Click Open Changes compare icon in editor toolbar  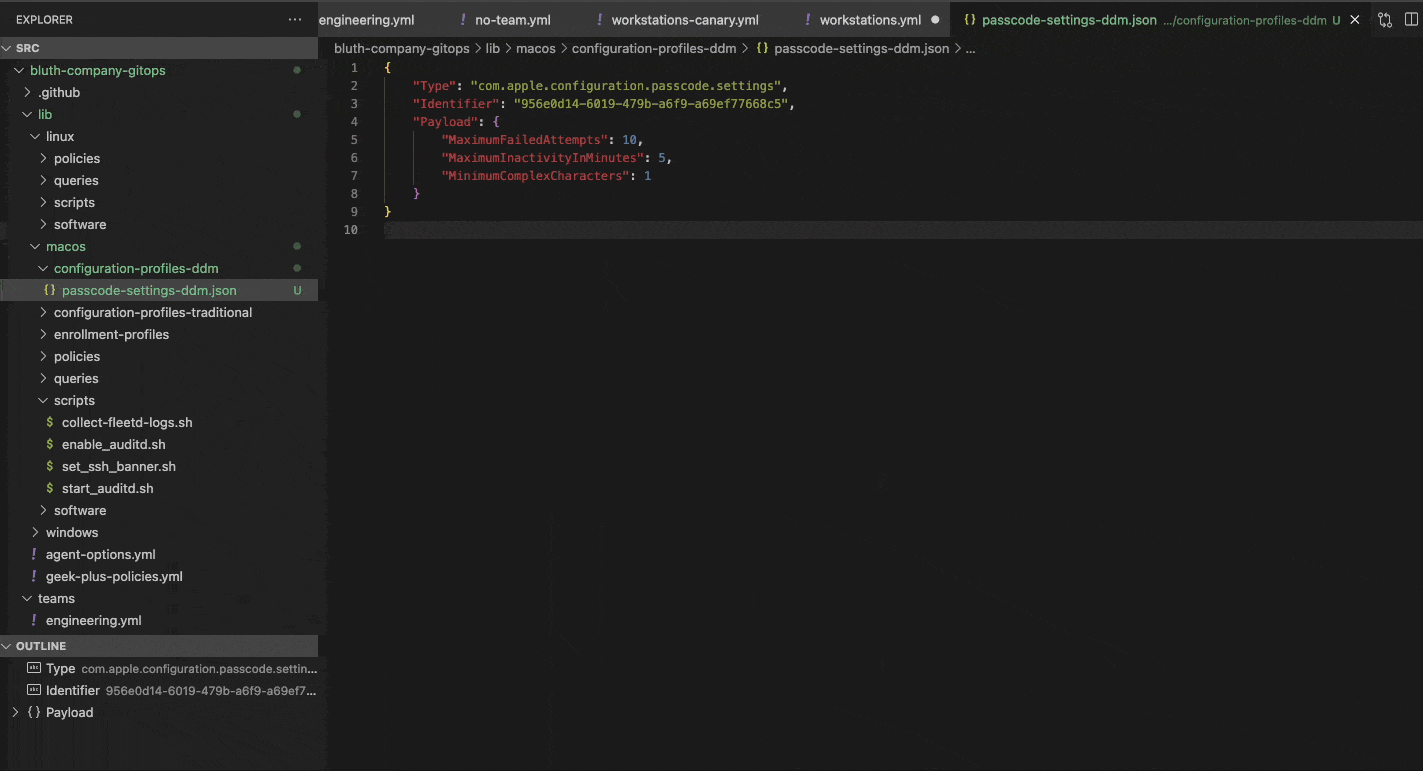1385,19
